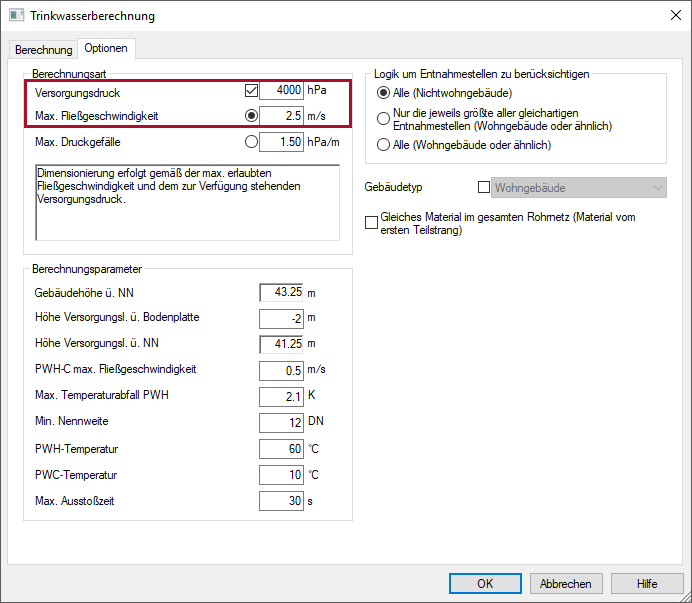Switch to the Berechnung tab
Viewport: 692px width, 603px height.
[x=43, y=49]
